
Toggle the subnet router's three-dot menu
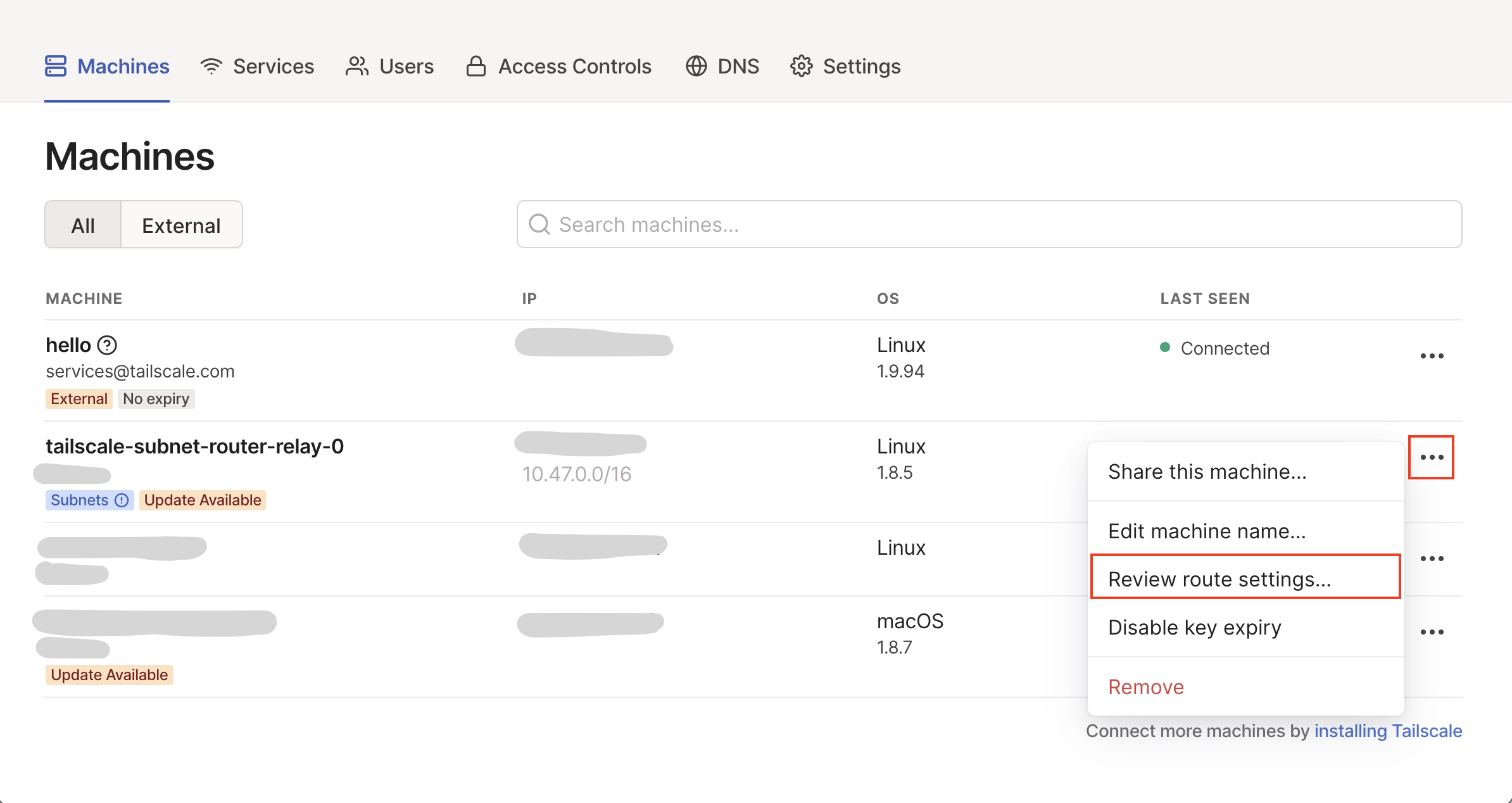click(1432, 457)
